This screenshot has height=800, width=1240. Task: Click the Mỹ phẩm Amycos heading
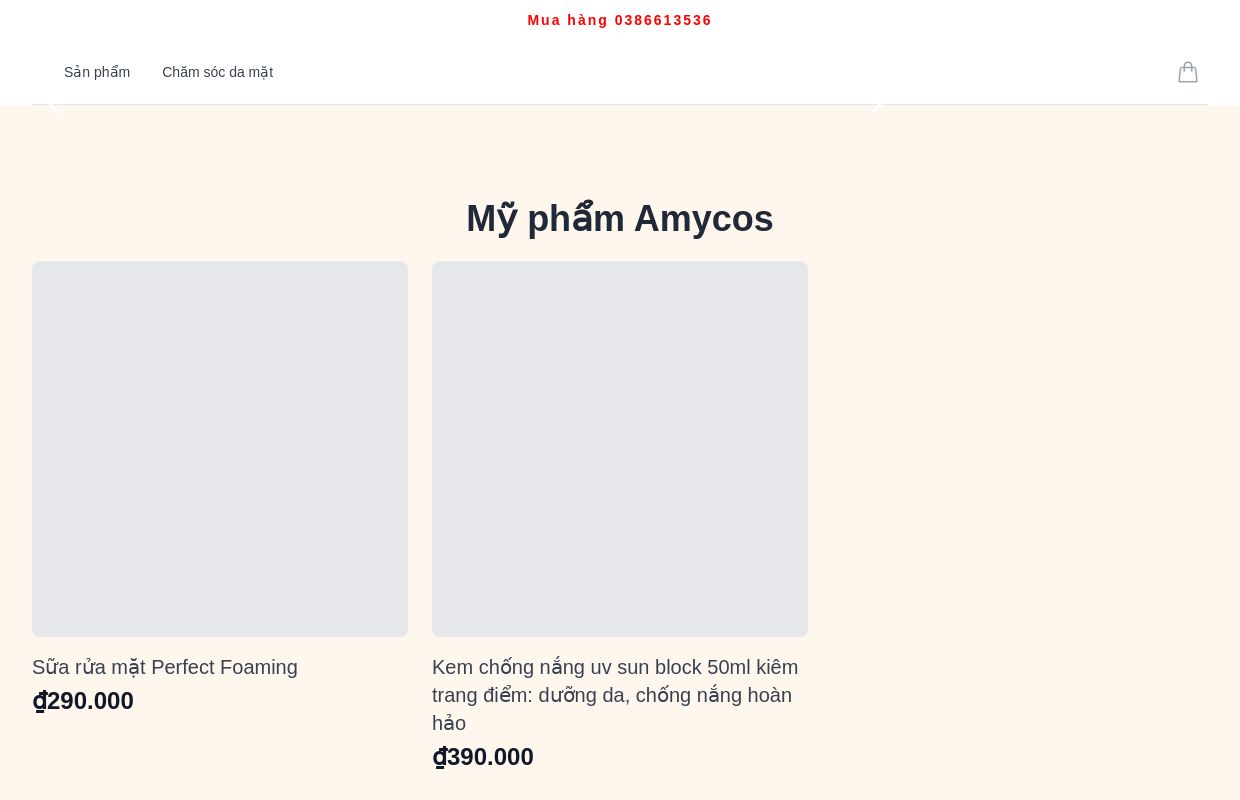tap(620, 218)
